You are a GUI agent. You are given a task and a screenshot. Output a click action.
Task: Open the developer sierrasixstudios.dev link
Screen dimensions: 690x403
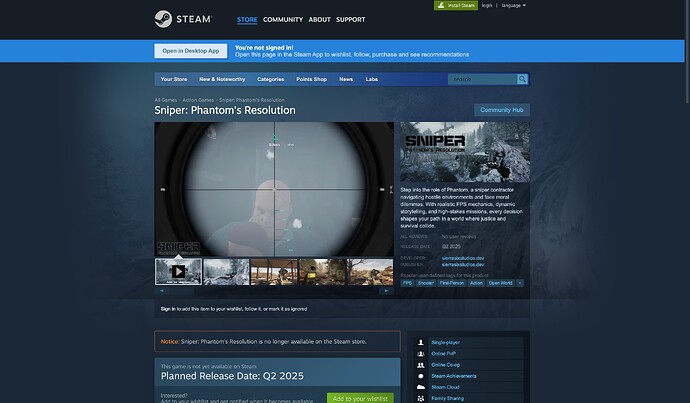click(463, 258)
